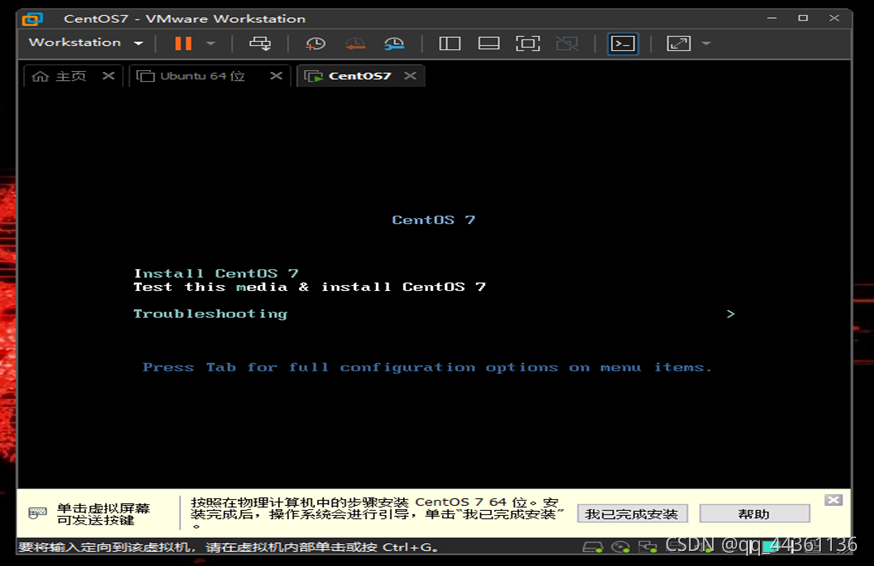Toggle the console view icon

click(623, 43)
